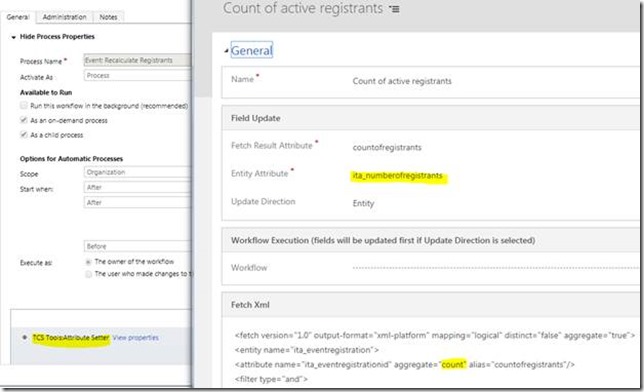
Task: Click the Update Direction Entity value
Action: tap(363, 203)
